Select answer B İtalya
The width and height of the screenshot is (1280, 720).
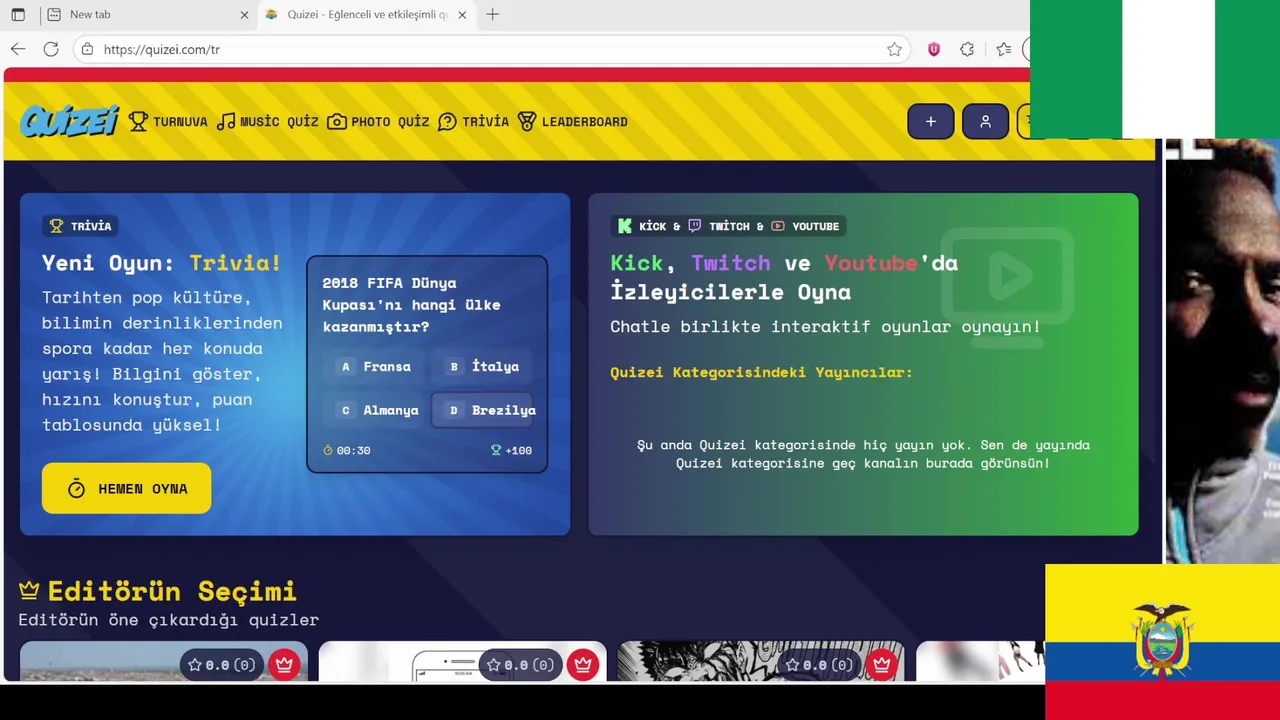[485, 366]
